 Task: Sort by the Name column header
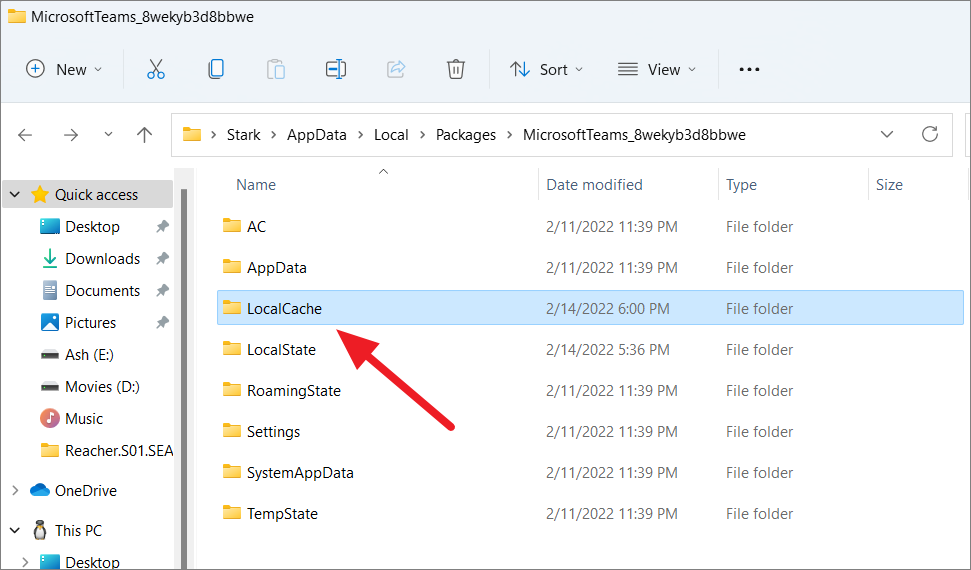click(256, 185)
